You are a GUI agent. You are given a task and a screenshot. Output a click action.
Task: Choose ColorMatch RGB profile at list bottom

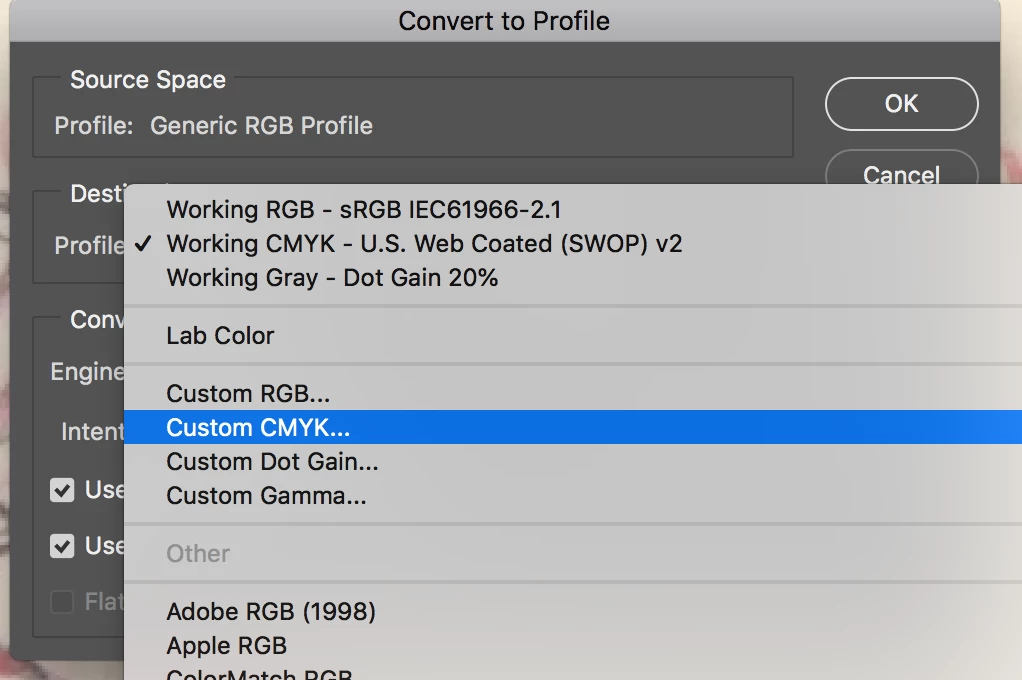(x=259, y=674)
